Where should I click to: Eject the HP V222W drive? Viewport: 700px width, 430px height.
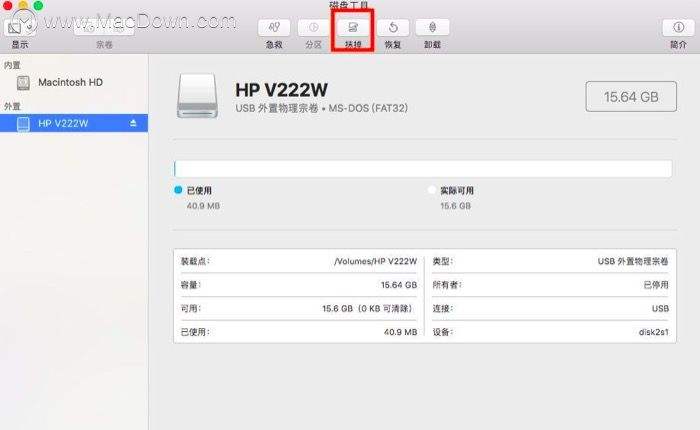click(x=133, y=123)
